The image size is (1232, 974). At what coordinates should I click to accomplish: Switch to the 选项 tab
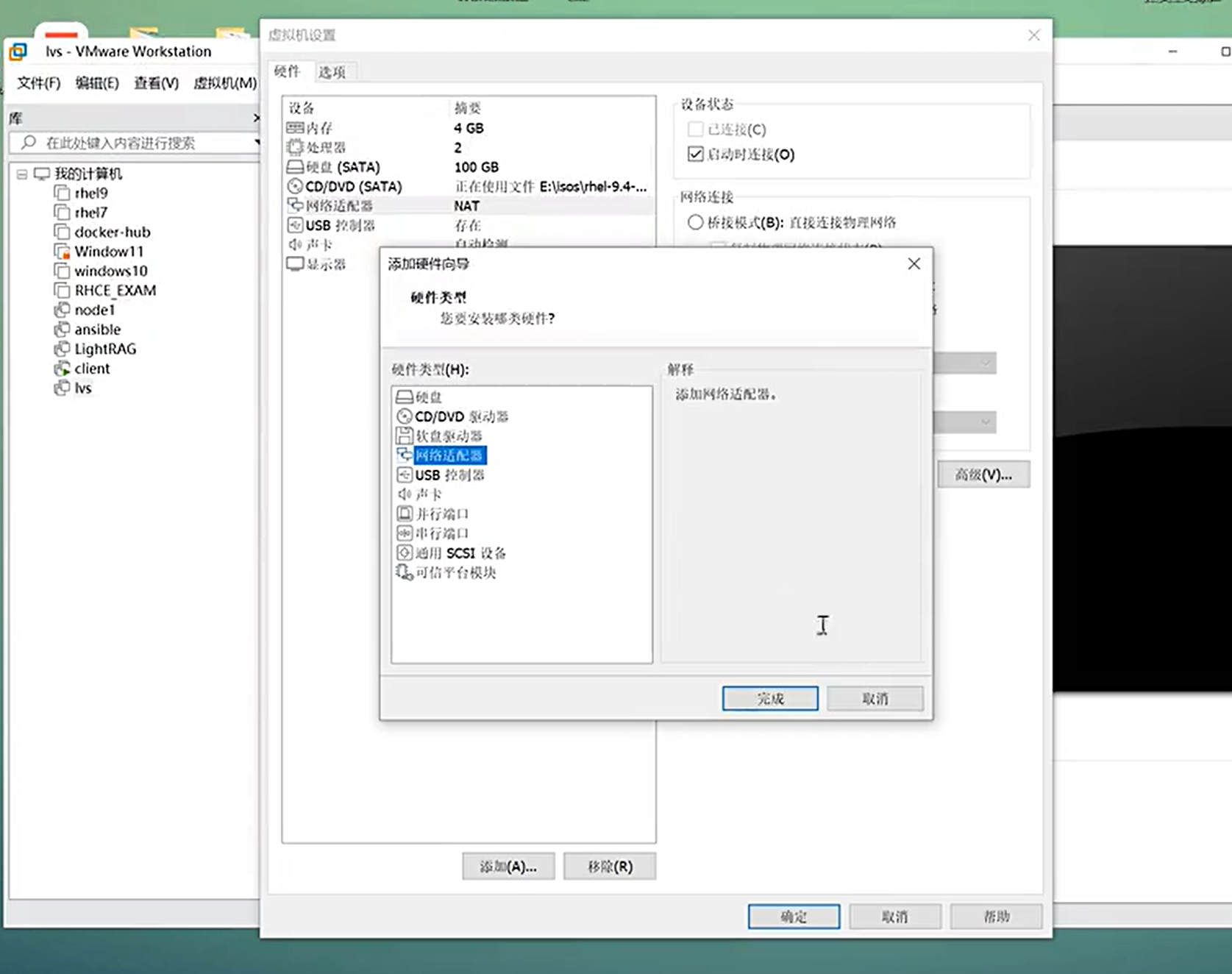pyautogui.click(x=332, y=72)
